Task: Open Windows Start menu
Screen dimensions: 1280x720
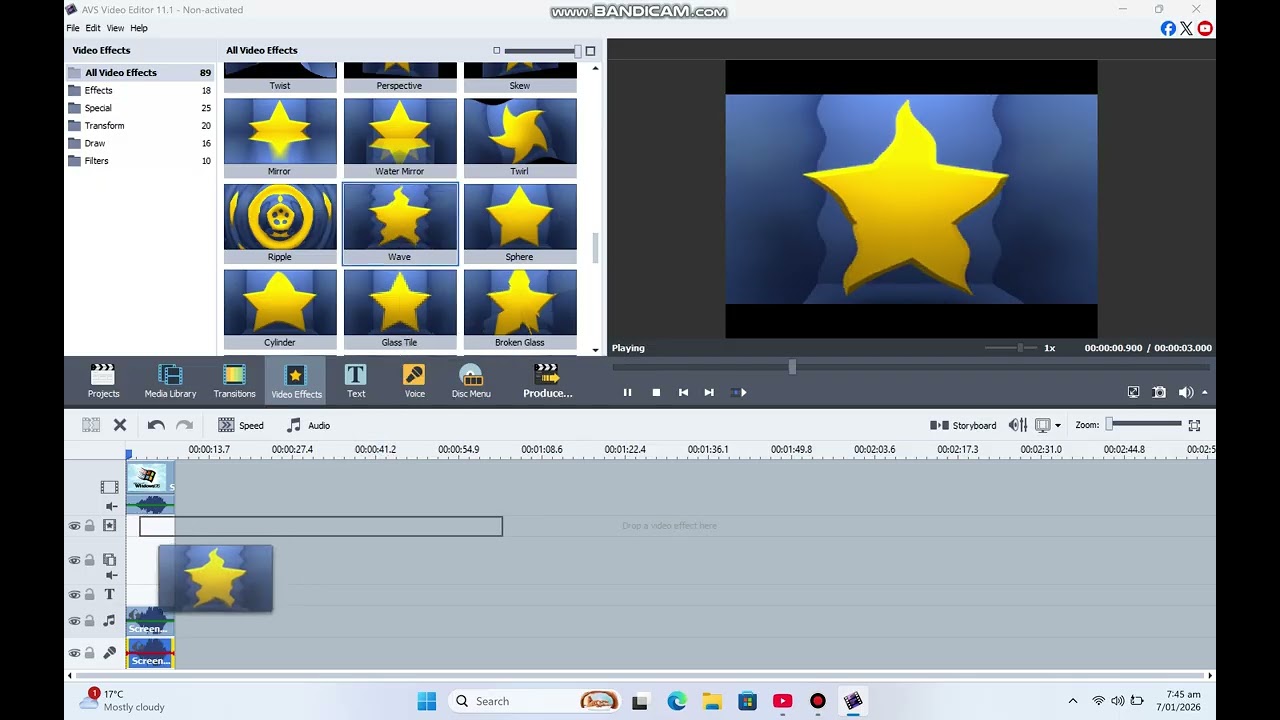Action: [x=427, y=701]
